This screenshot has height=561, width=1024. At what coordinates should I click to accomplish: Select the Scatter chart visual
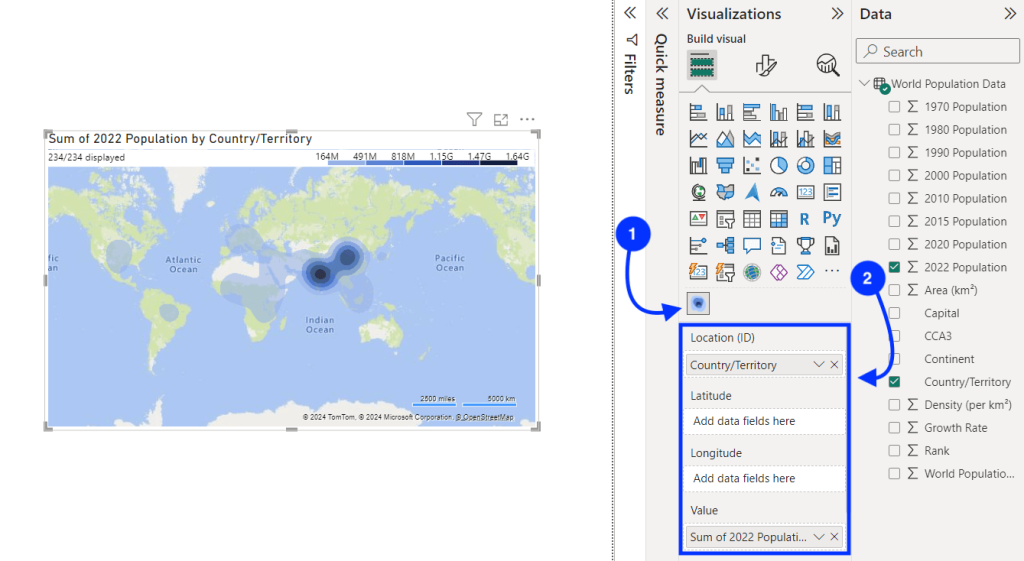[752, 166]
